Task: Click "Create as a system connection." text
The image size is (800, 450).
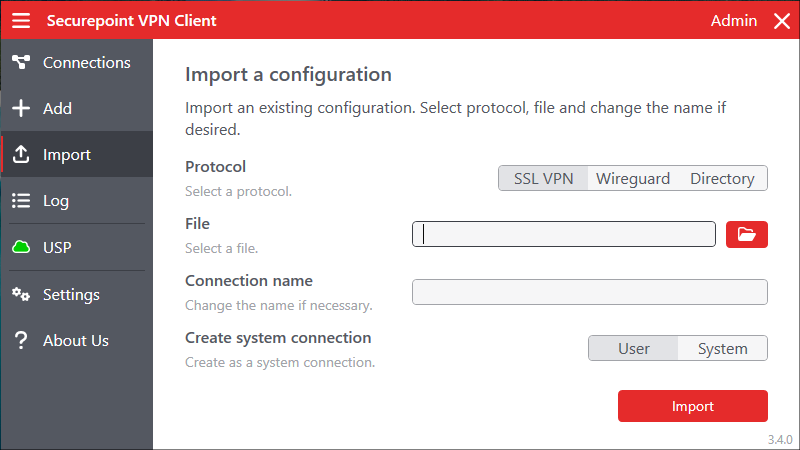Action: [x=280, y=362]
